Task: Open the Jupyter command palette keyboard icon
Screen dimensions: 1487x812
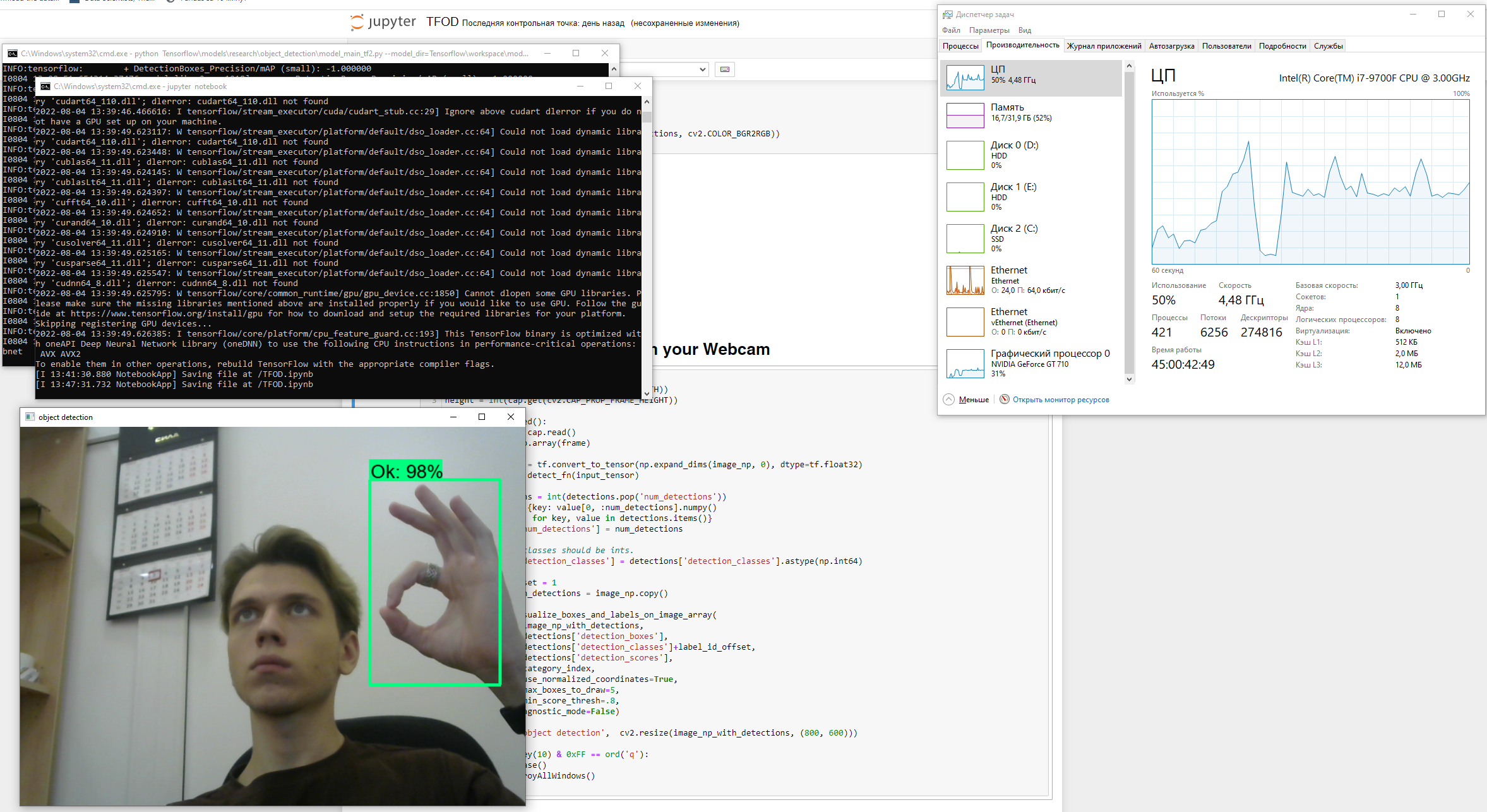Action: [725, 69]
